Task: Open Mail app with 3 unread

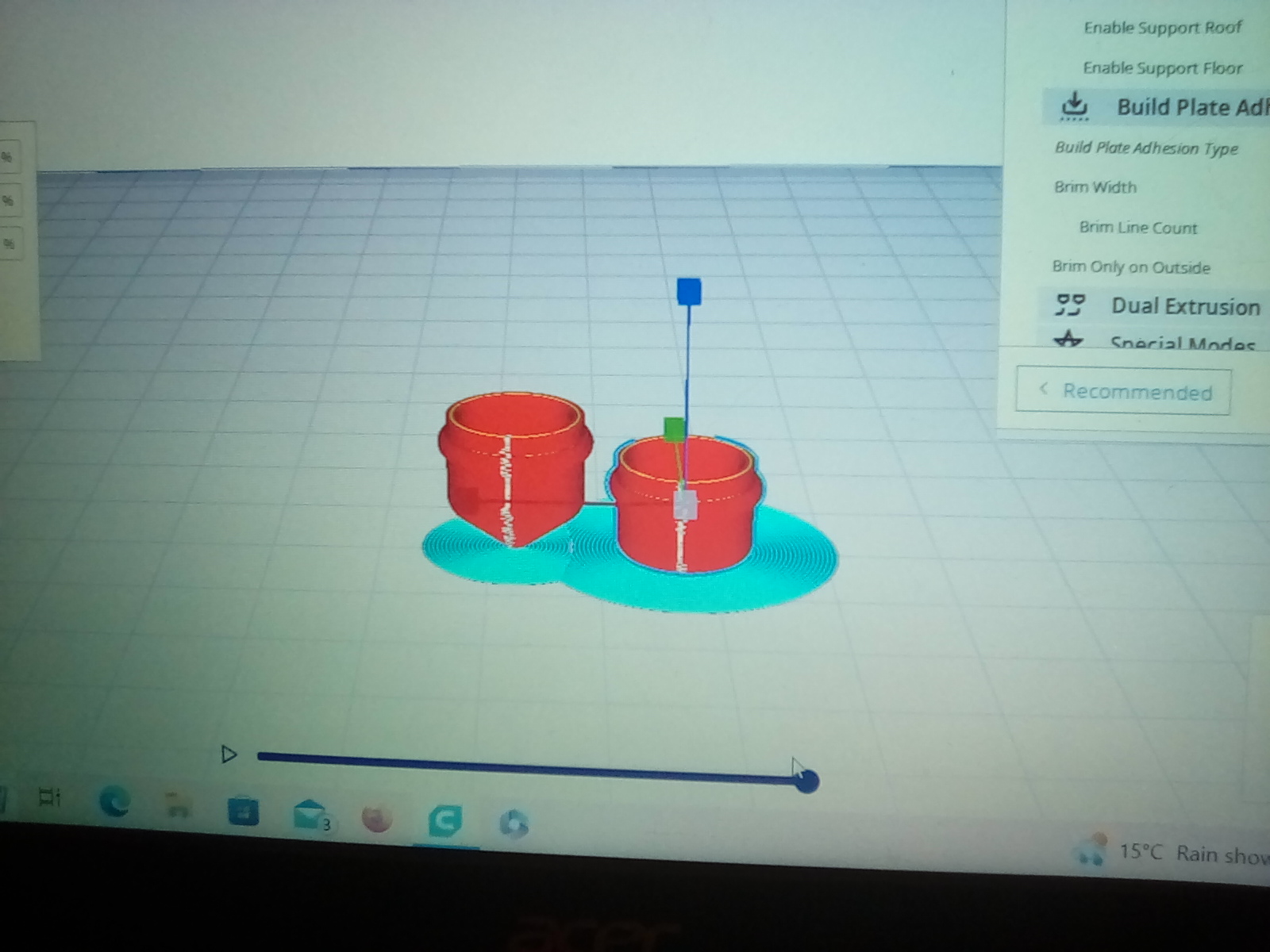Action: 311,816
